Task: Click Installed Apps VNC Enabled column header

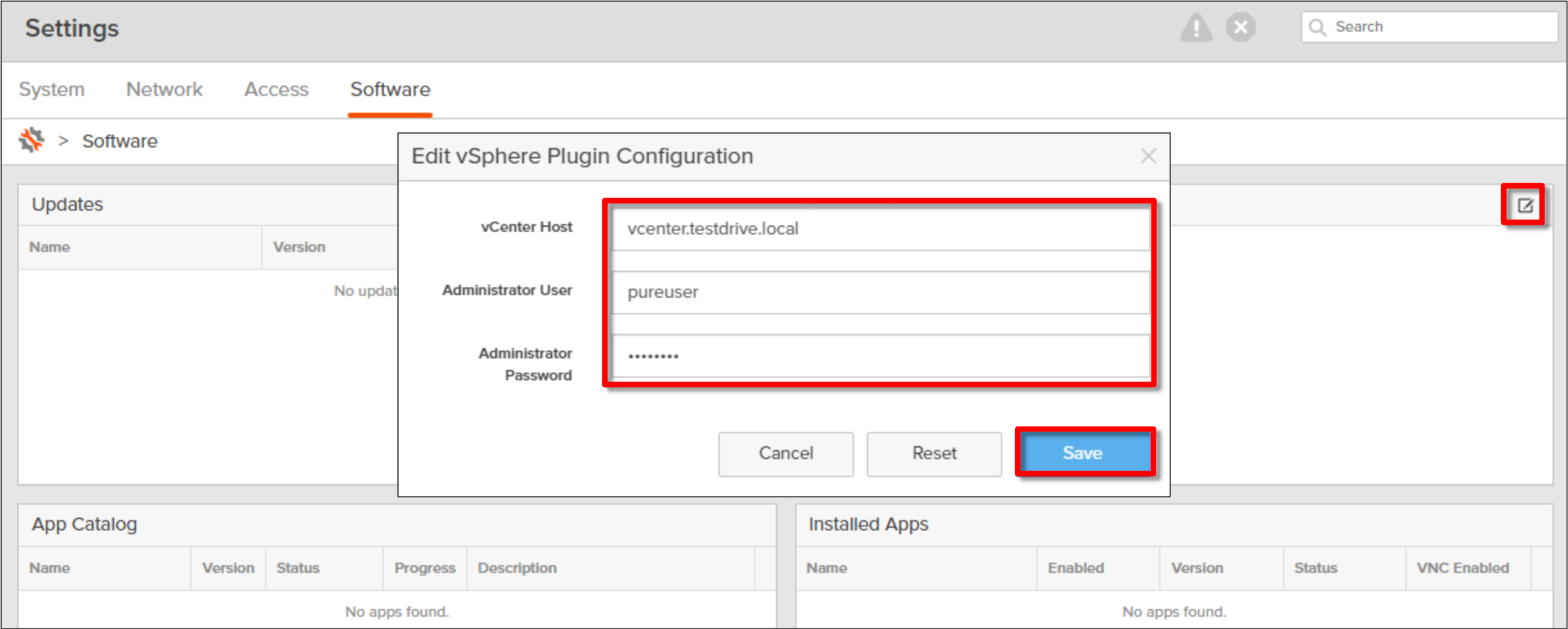Action: 1462,568
